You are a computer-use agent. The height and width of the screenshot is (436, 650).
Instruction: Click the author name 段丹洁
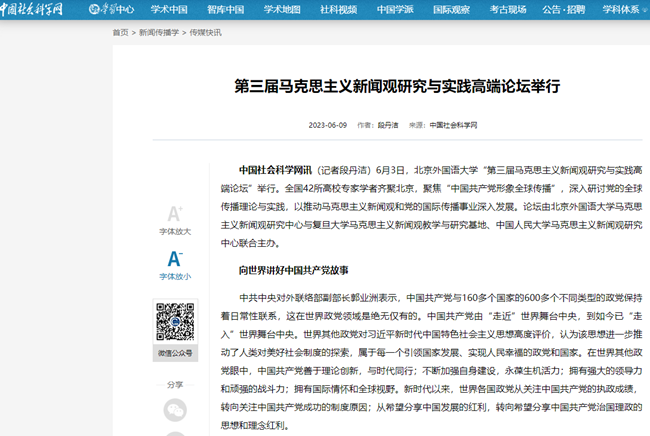pos(388,125)
